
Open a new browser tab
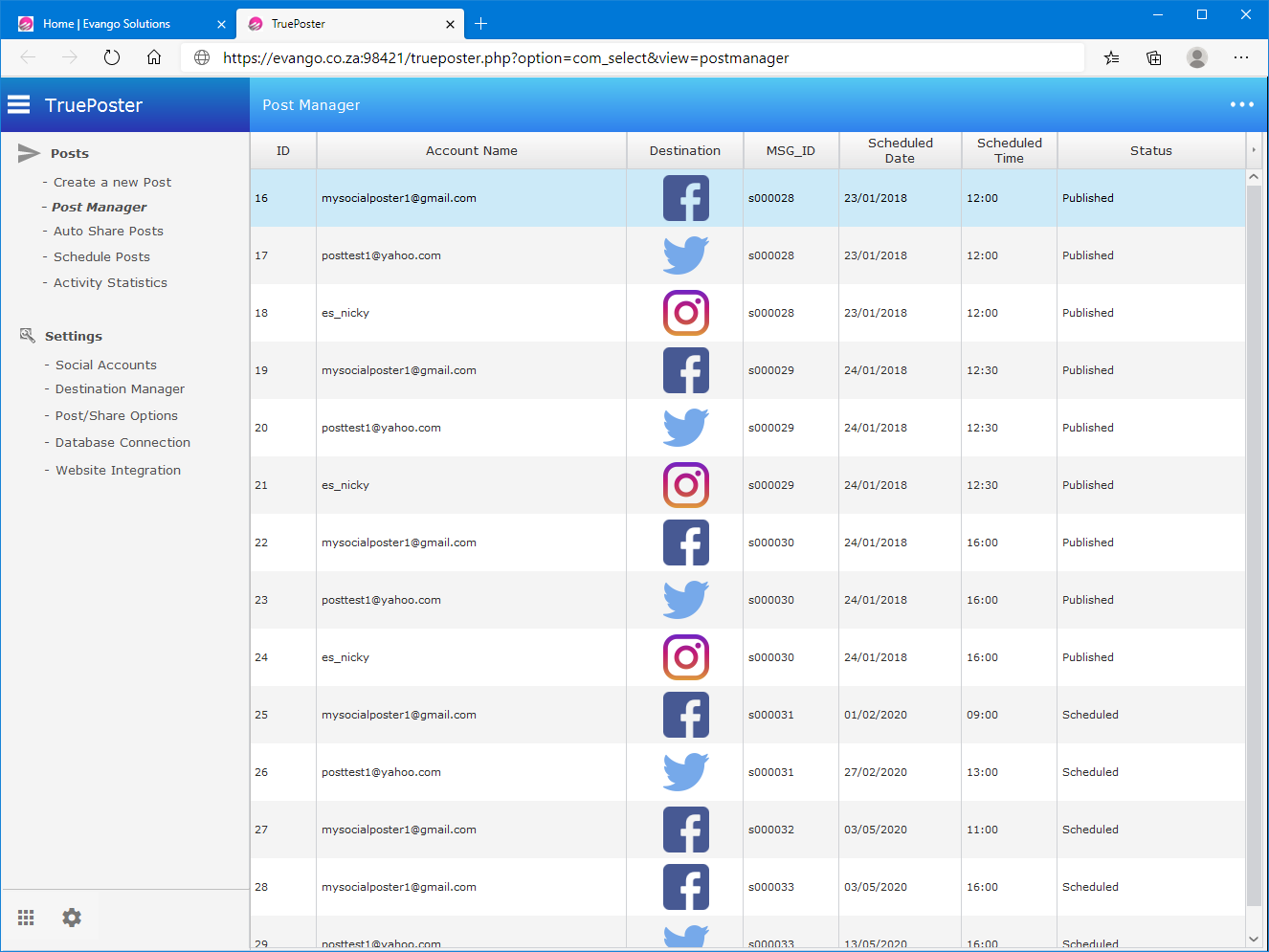[x=480, y=24]
